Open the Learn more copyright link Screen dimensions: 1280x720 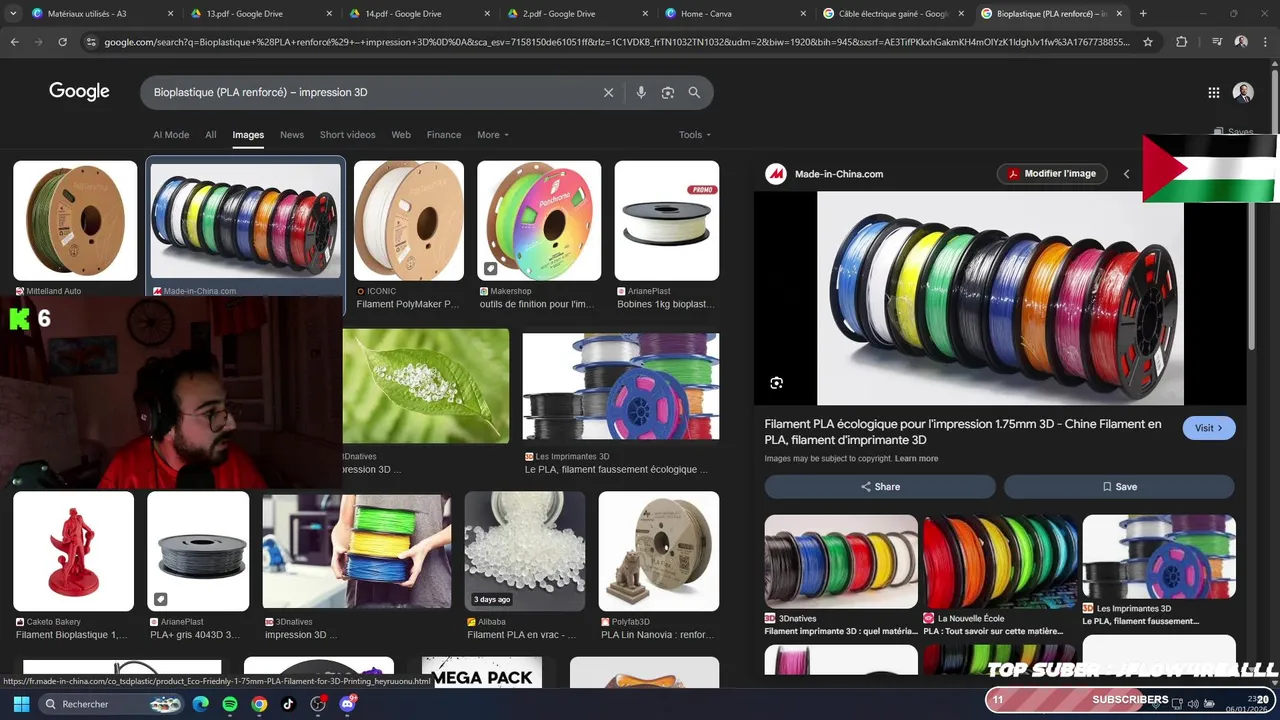click(x=916, y=459)
